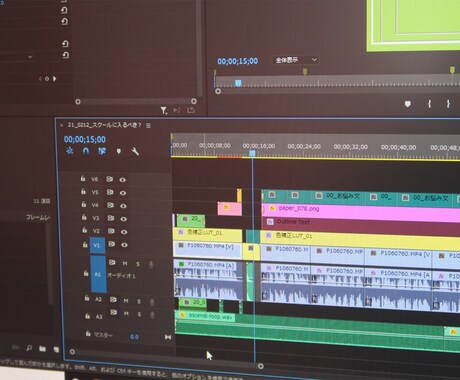460x380 pixels.
Task: Click timeline ruler playhead handle
Action: tap(252, 153)
